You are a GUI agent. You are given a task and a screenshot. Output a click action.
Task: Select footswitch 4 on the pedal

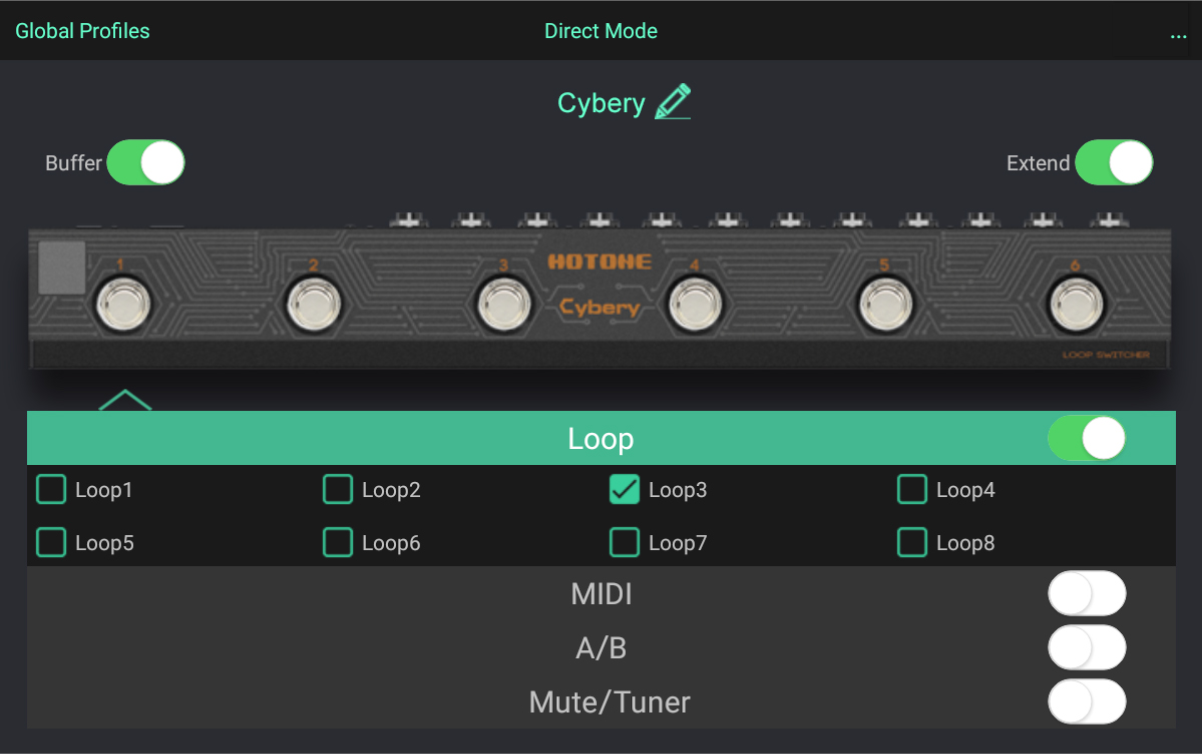[695, 304]
